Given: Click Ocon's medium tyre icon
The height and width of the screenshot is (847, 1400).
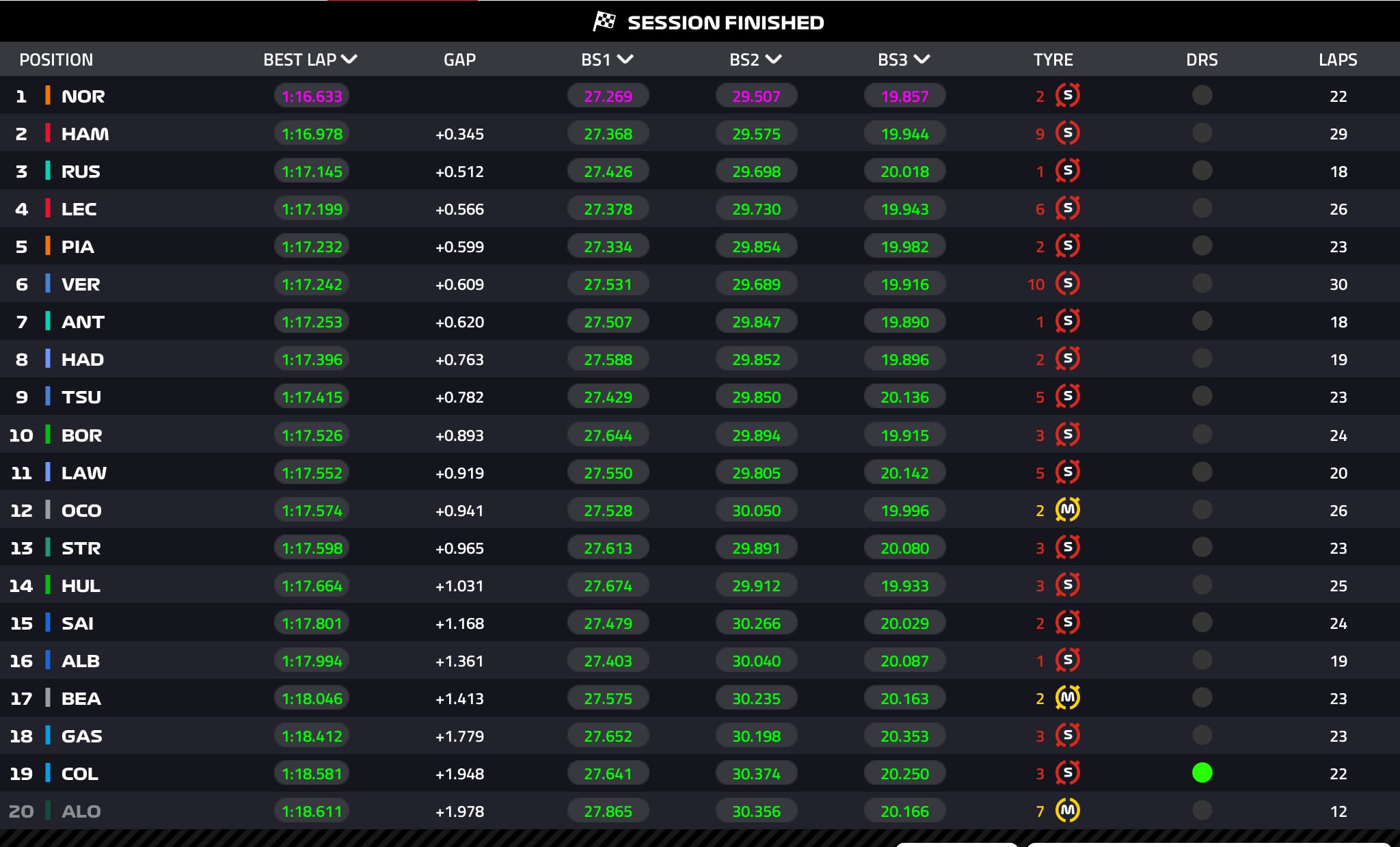Looking at the screenshot, I should click(x=1067, y=509).
